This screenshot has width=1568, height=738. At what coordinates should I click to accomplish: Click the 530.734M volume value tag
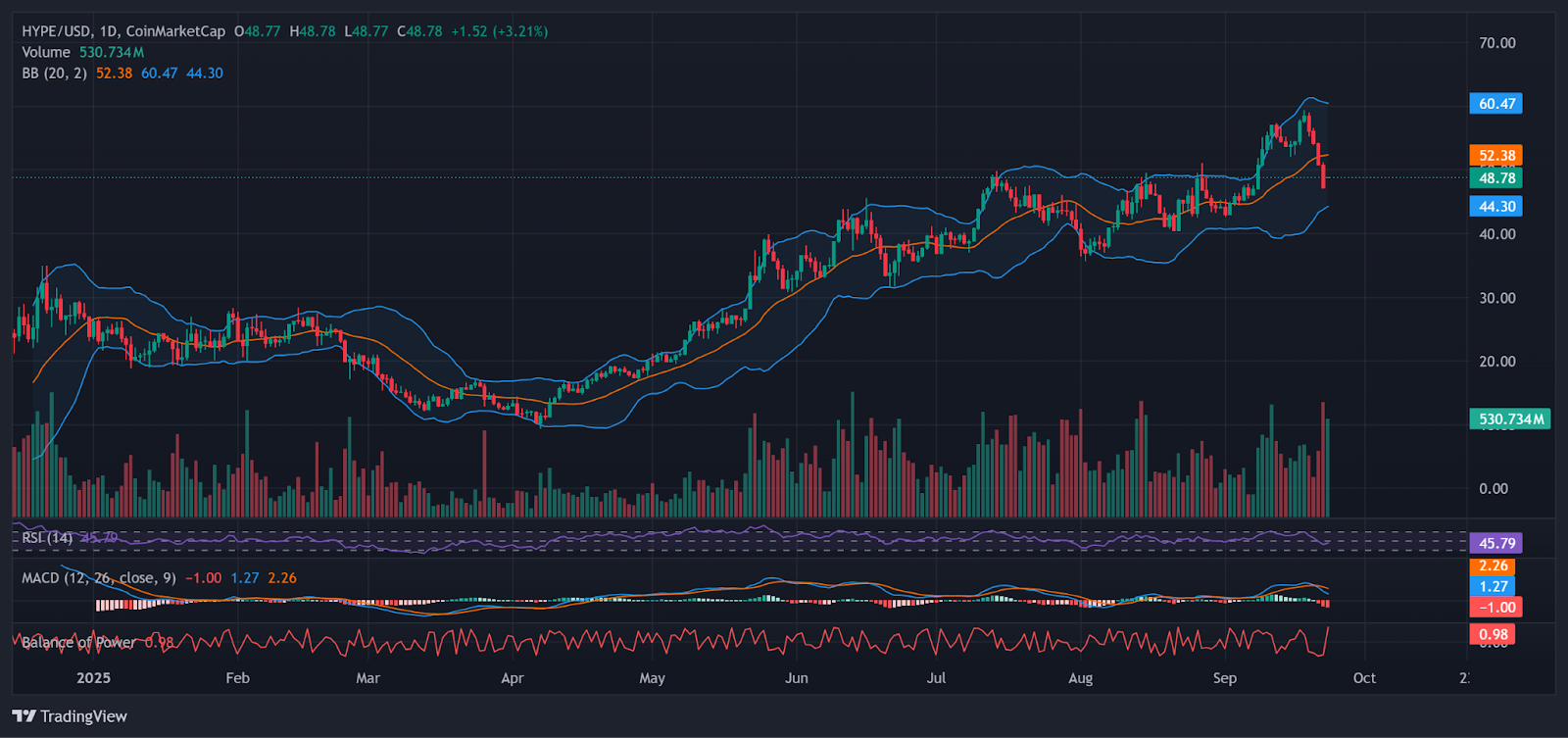1509,419
